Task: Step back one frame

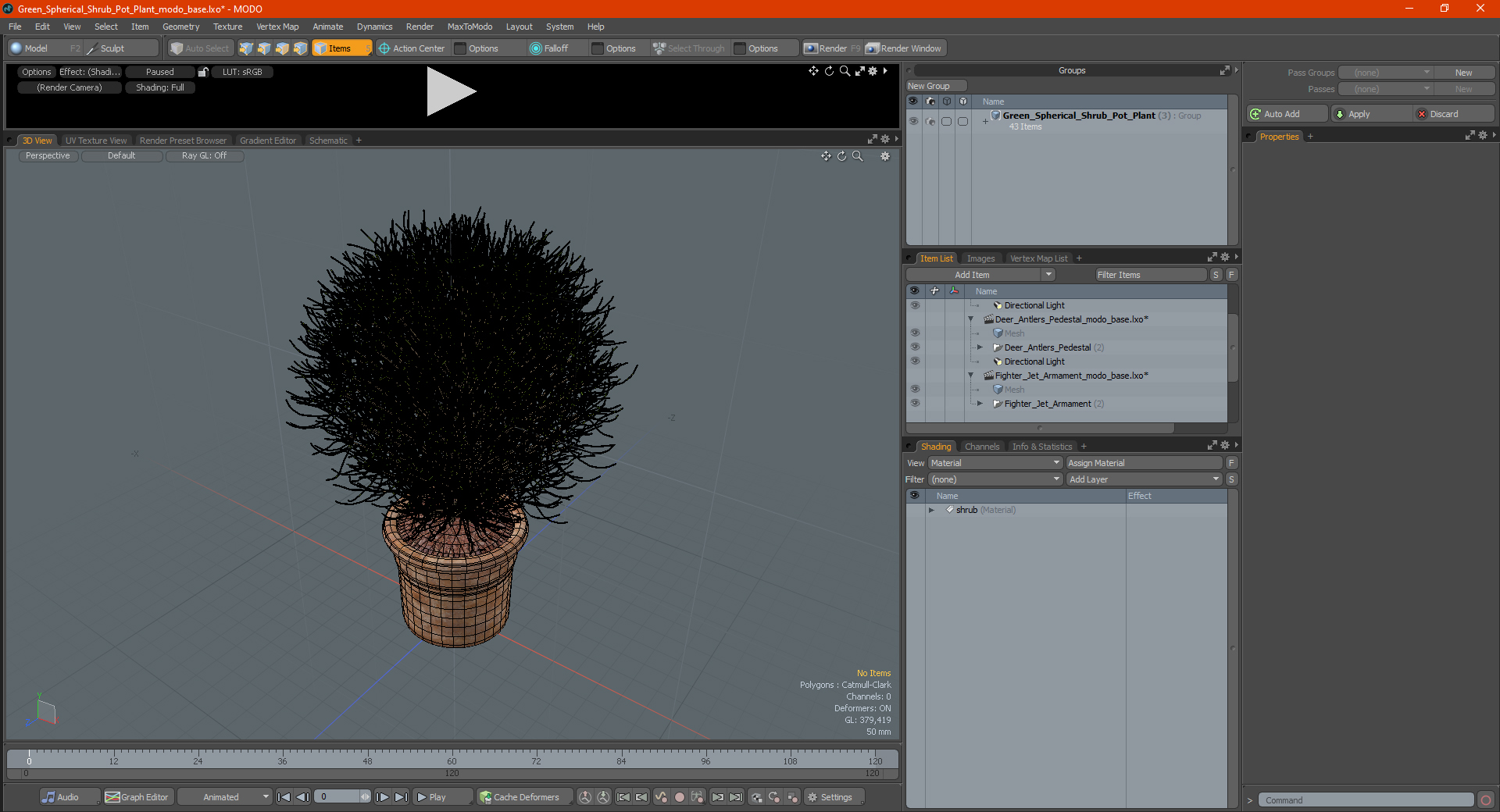Action: click(303, 797)
